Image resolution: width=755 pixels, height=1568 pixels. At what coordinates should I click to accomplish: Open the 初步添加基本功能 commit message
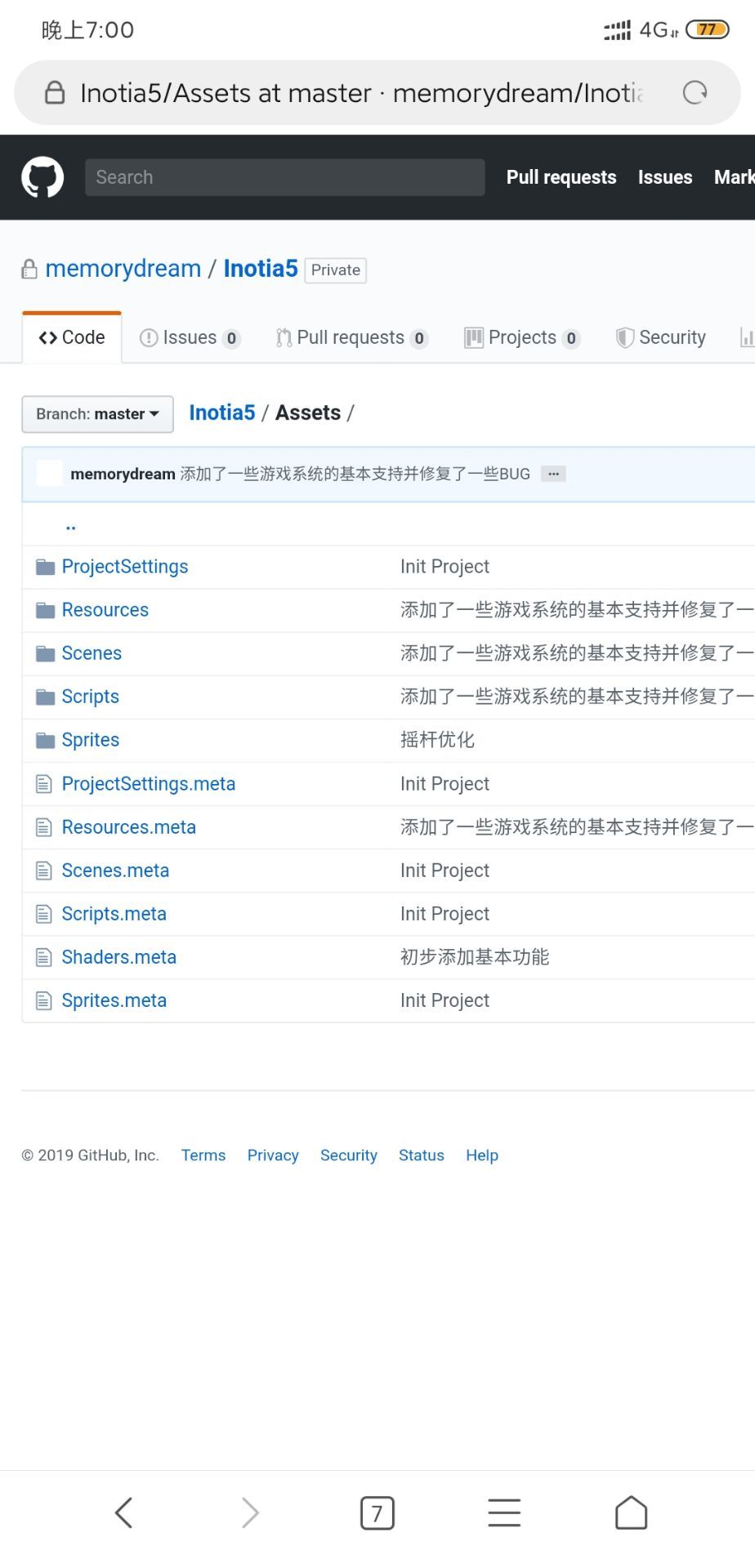tap(475, 957)
